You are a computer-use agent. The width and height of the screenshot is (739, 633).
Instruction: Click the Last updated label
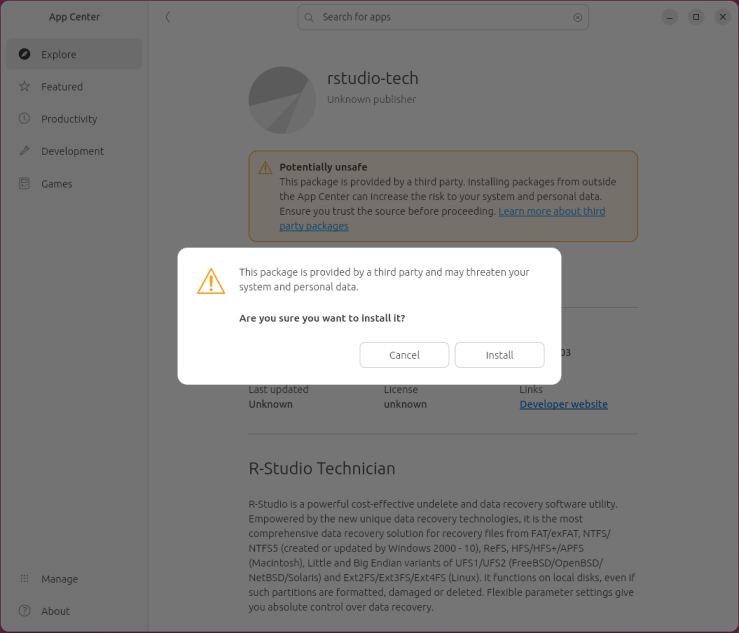(x=279, y=390)
